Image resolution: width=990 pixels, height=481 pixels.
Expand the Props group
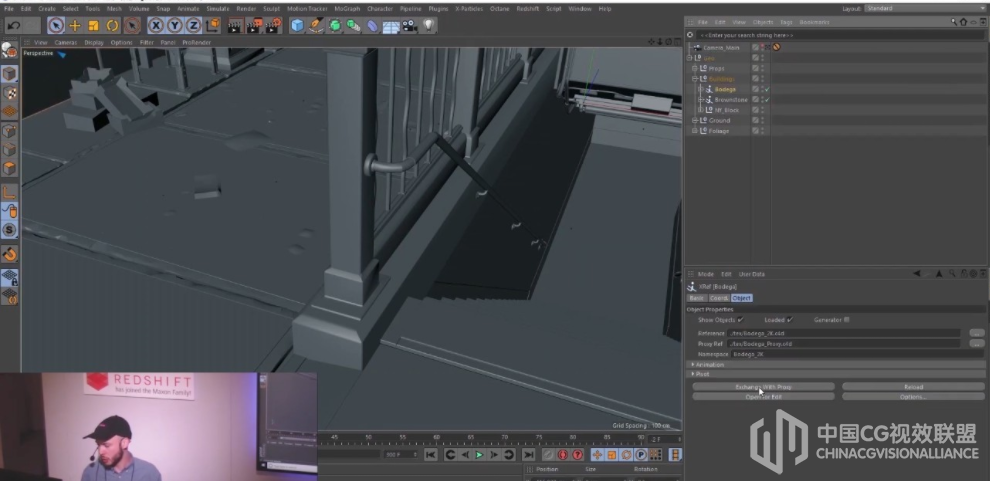click(x=695, y=68)
